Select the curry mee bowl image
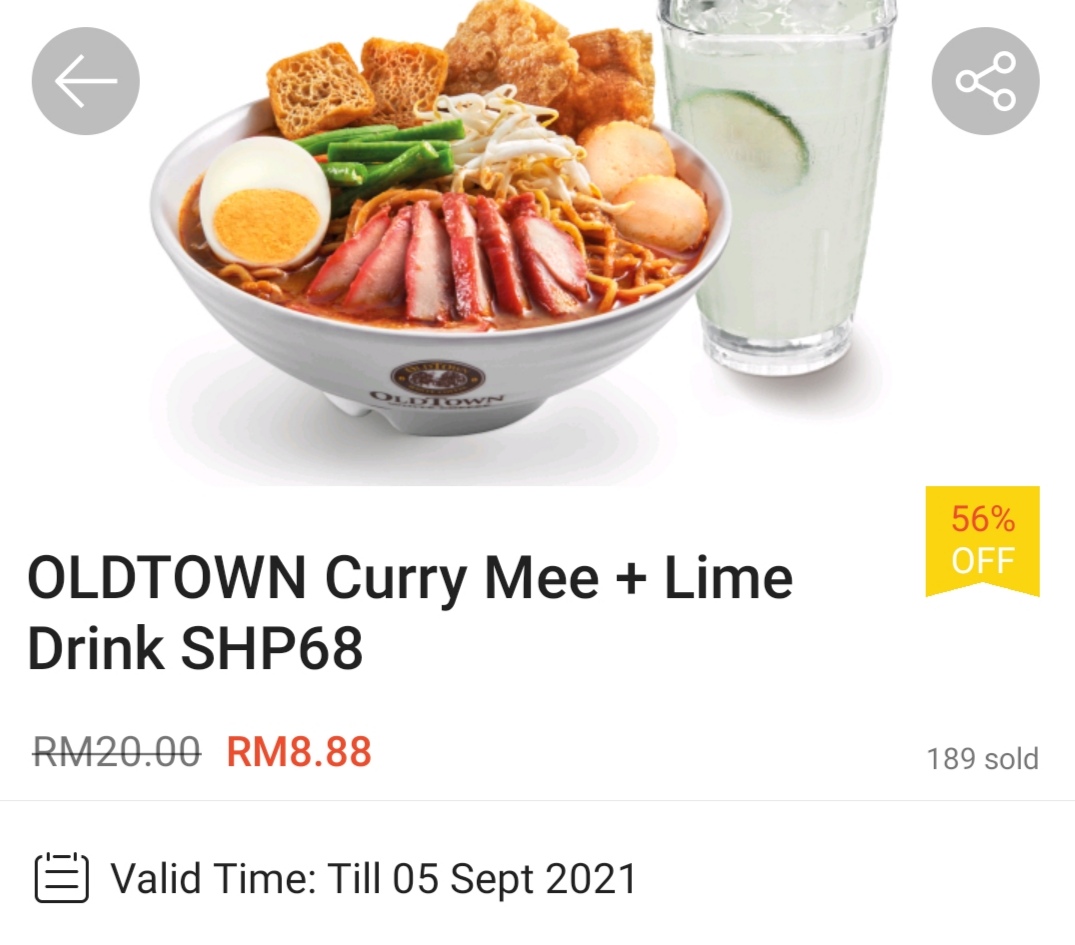Viewport: 1075px width, 945px height. click(439, 226)
